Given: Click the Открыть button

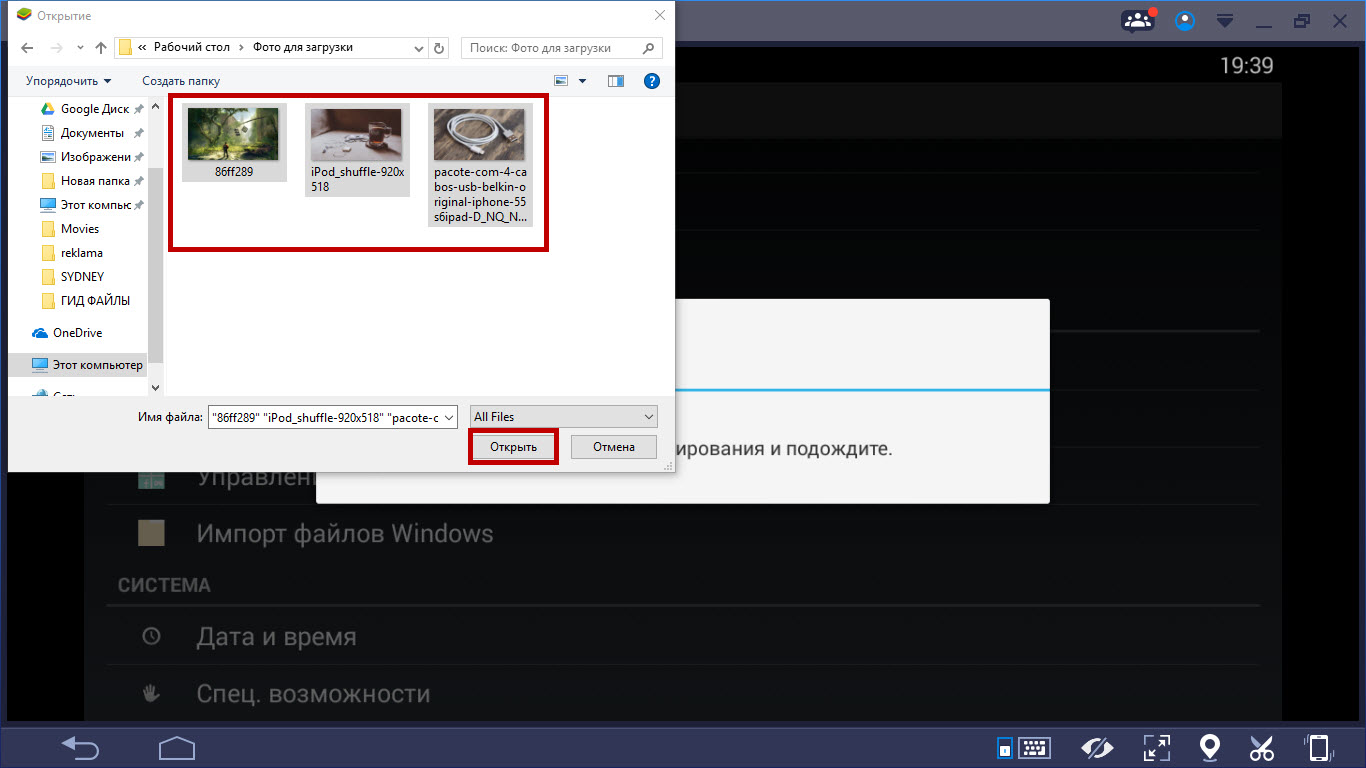Looking at the screenshot, I should pos(513,447).
